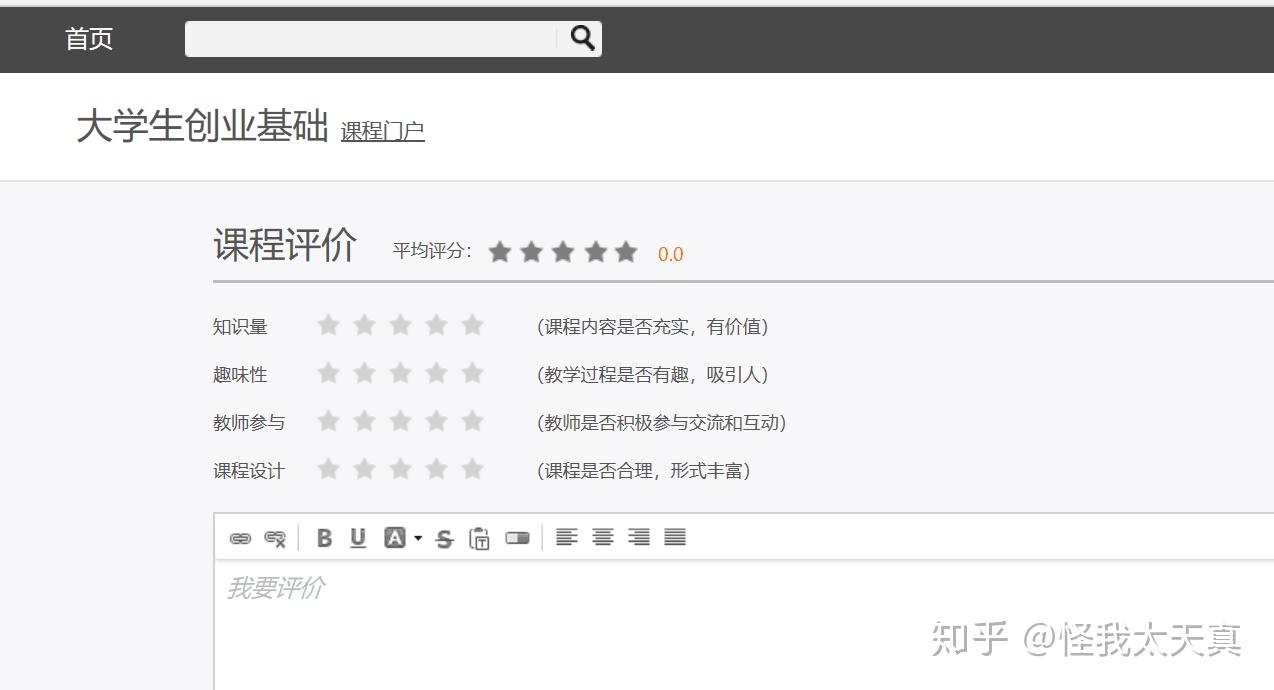This screenshot has width=1274, height=690.
Task: Click the paste as plain text icon
Action: [x=480, y=538]
